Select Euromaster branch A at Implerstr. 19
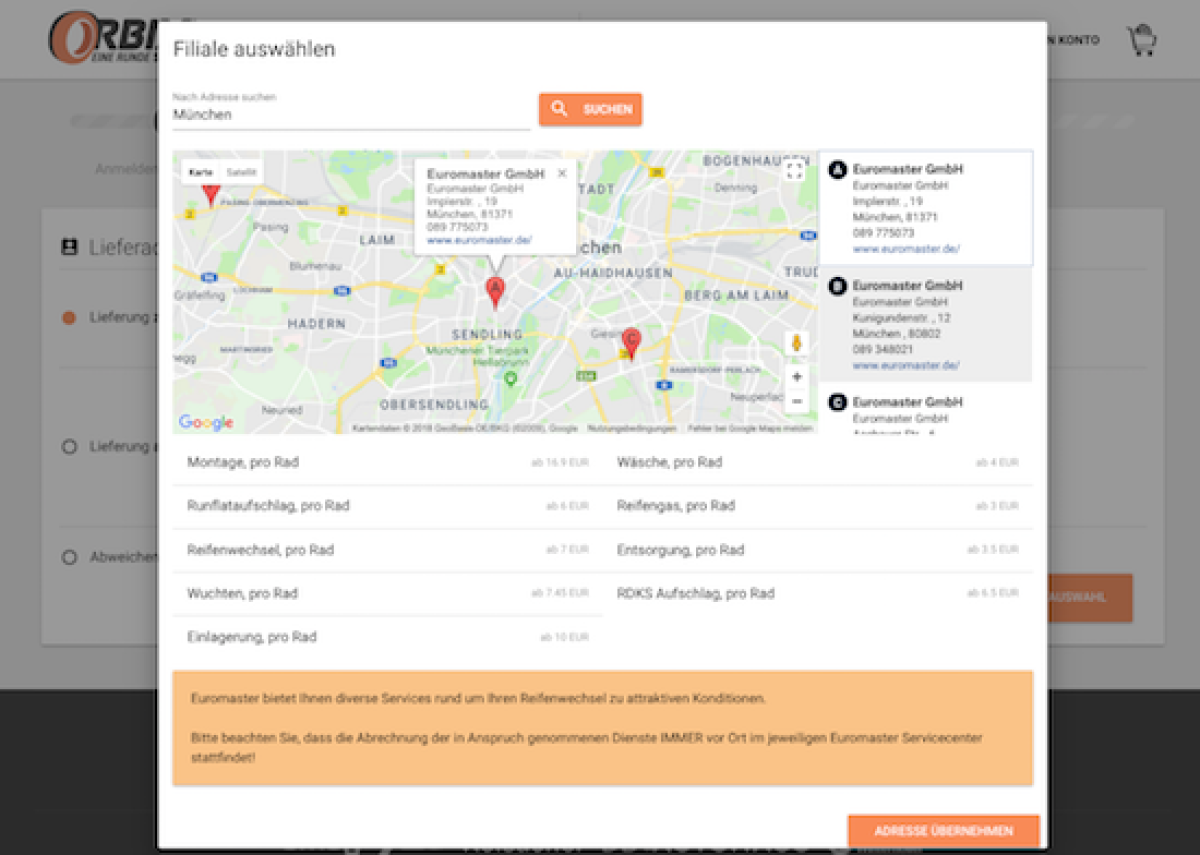Screen dimensions: 1200x855 pyautogui.click(x=925, y=208)
